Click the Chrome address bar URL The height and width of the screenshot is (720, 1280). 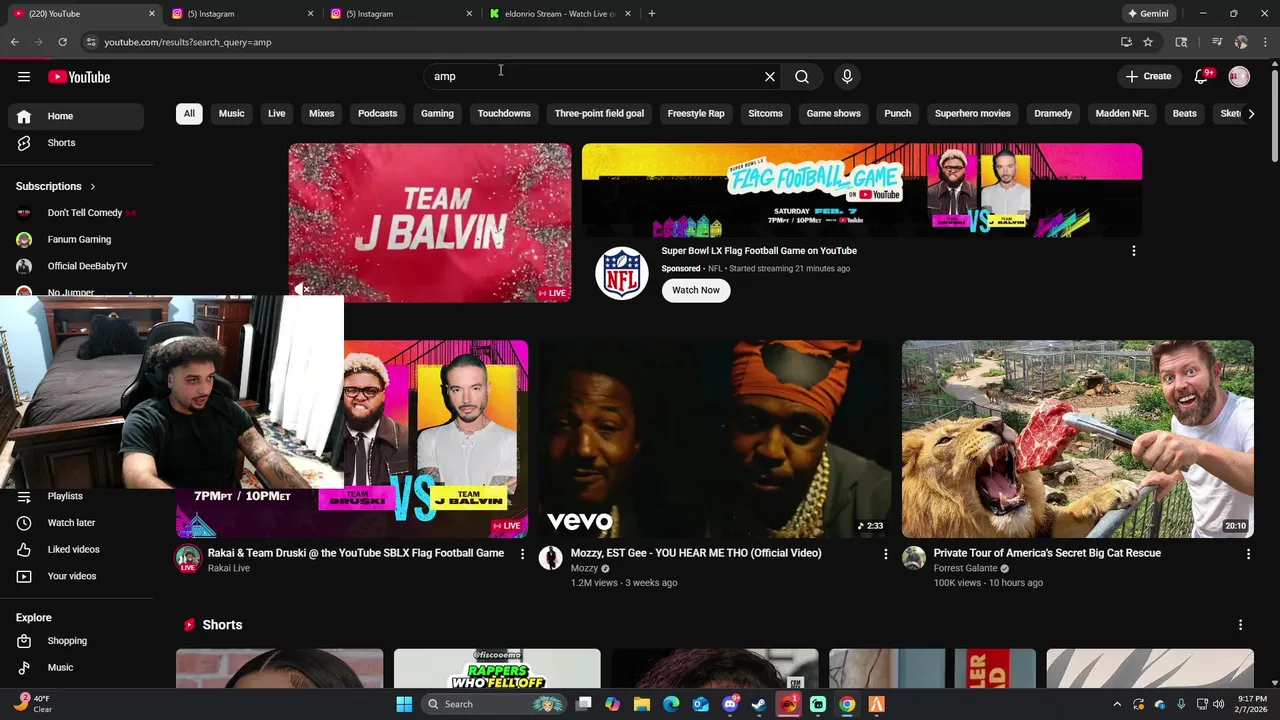click(188, 42)
